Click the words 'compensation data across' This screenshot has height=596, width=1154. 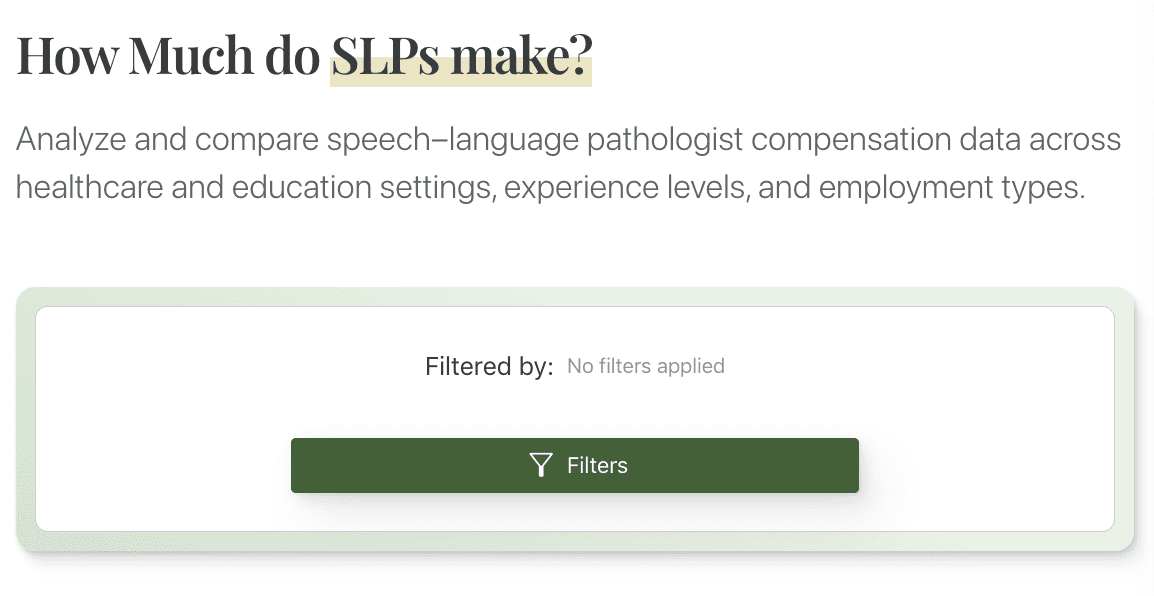coord(936,139)
